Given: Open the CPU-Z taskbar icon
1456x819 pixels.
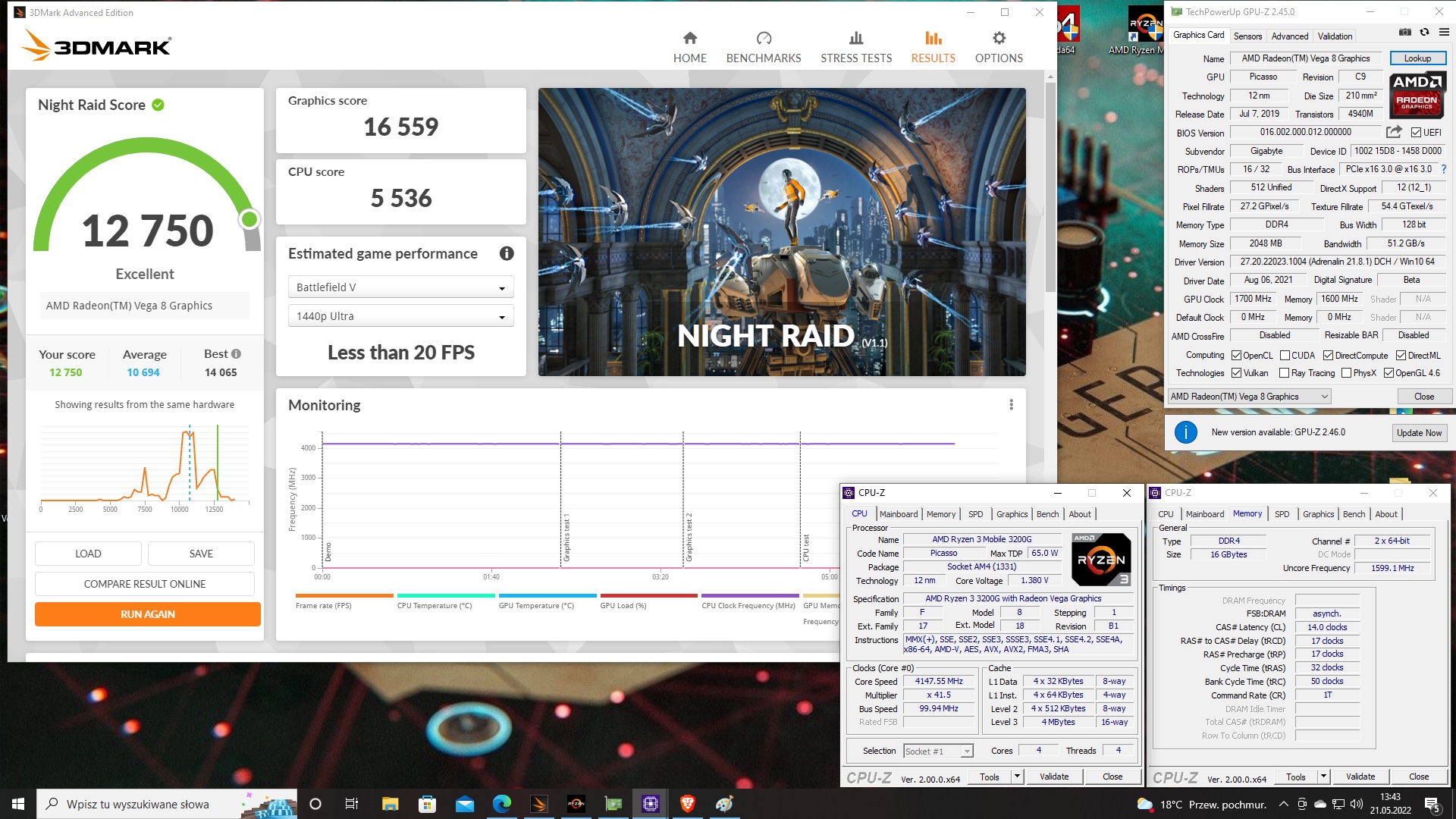Looking at the screenshot, I should (650, 804).
